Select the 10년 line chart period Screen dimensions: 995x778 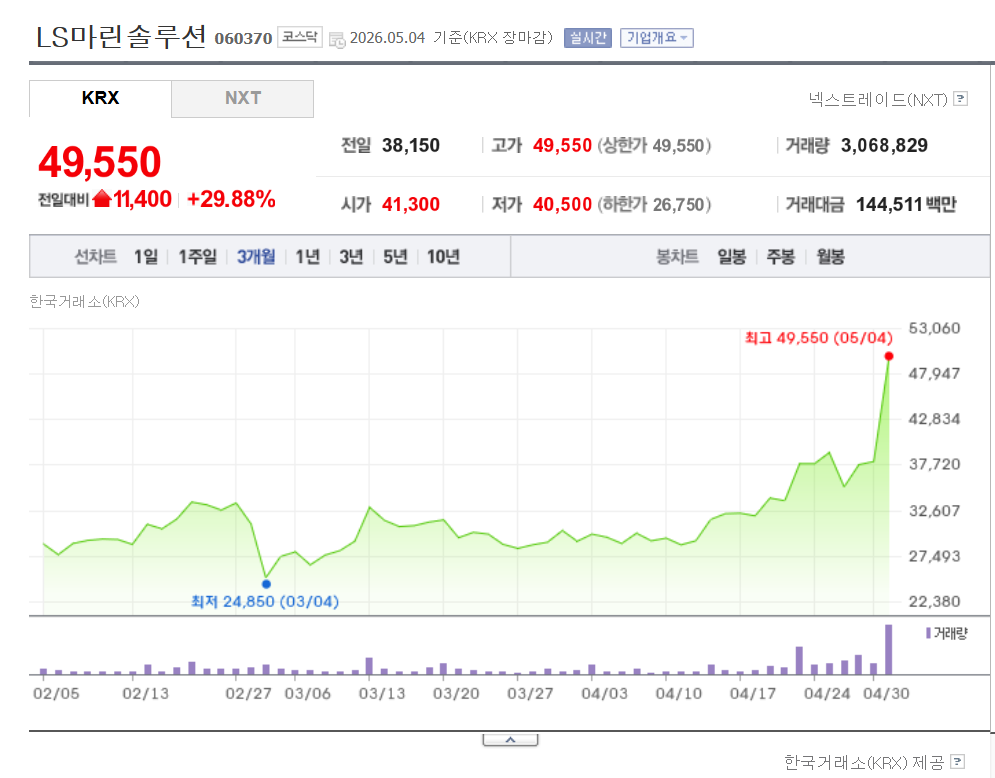443,257
